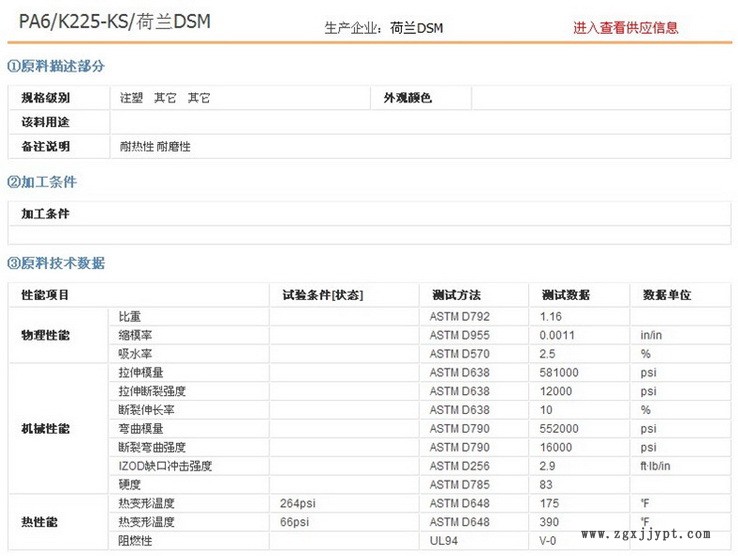Click the 数据单位 column header
Screen dimensions: 738x556
681,295
